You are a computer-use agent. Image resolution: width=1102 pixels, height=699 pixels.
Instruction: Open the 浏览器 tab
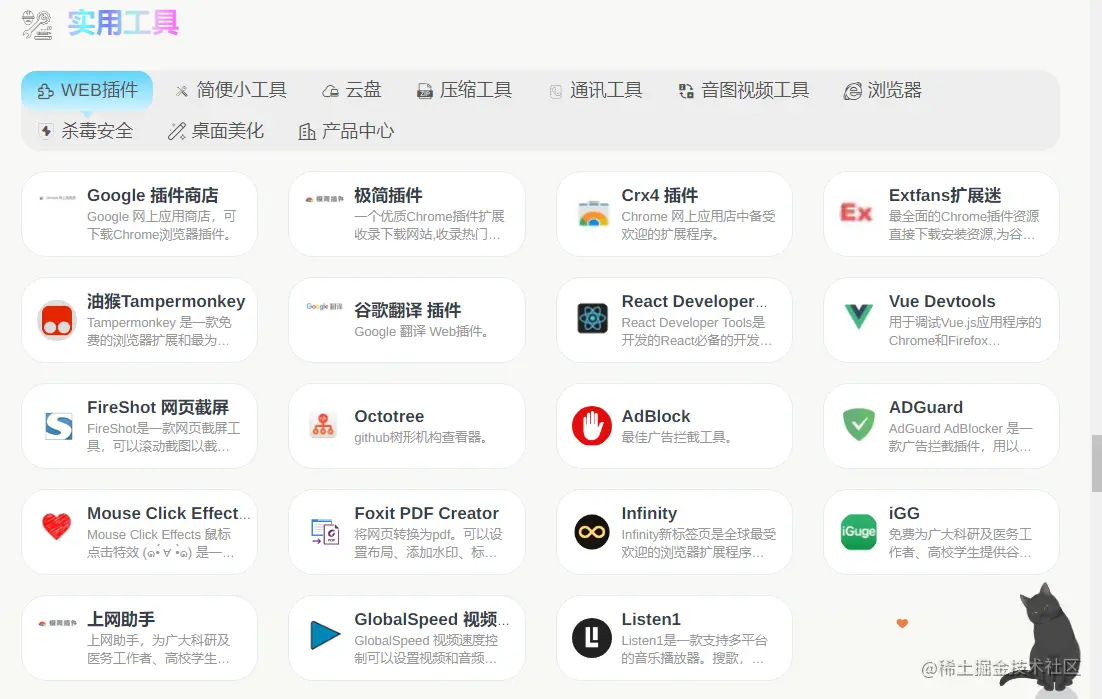[x=883, y=91]
